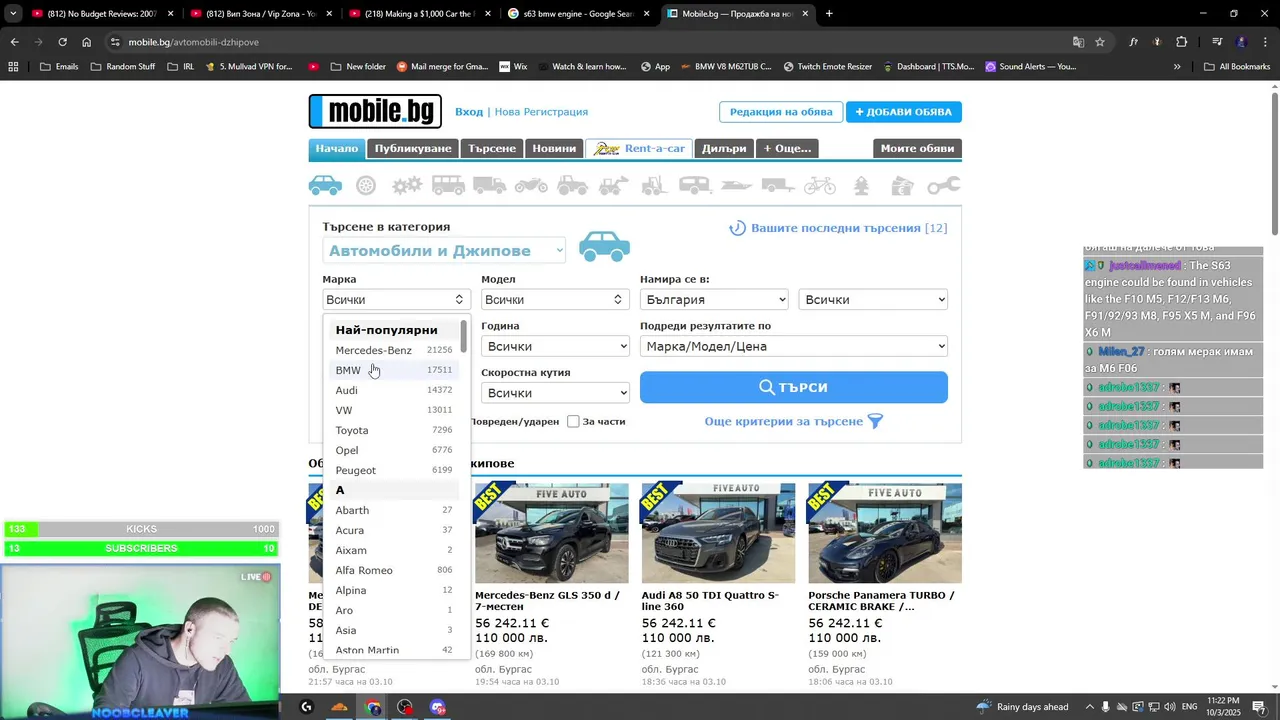The width and height of the screenshot is (1280, 720).
Task: Open the notification center in the taskbar
Action: click(x=1259, y=707)
